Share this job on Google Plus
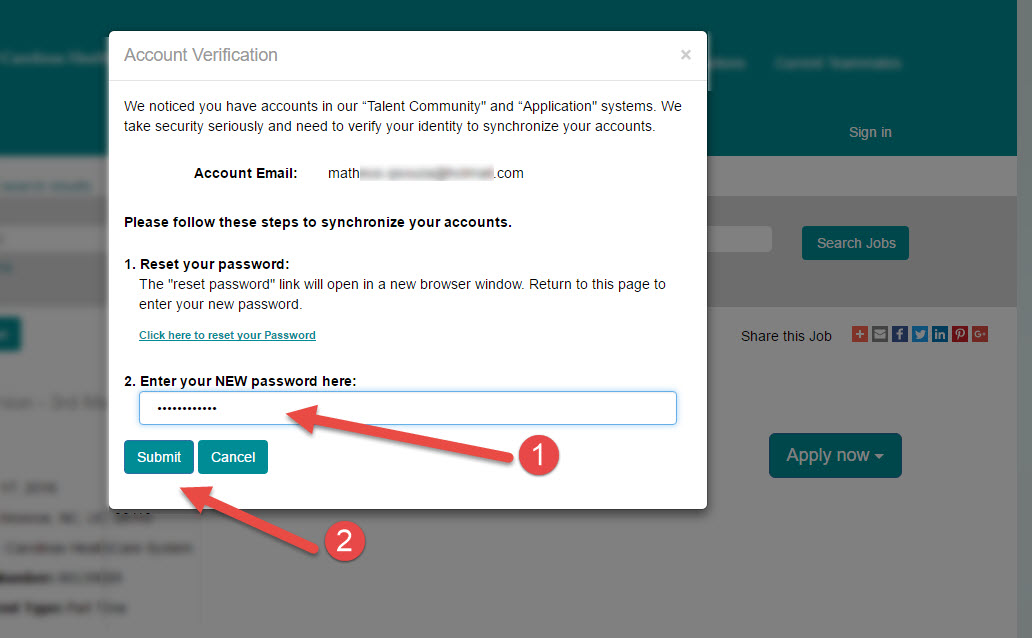The height and width of the screenshot is (638, 1032). [980, 334]
